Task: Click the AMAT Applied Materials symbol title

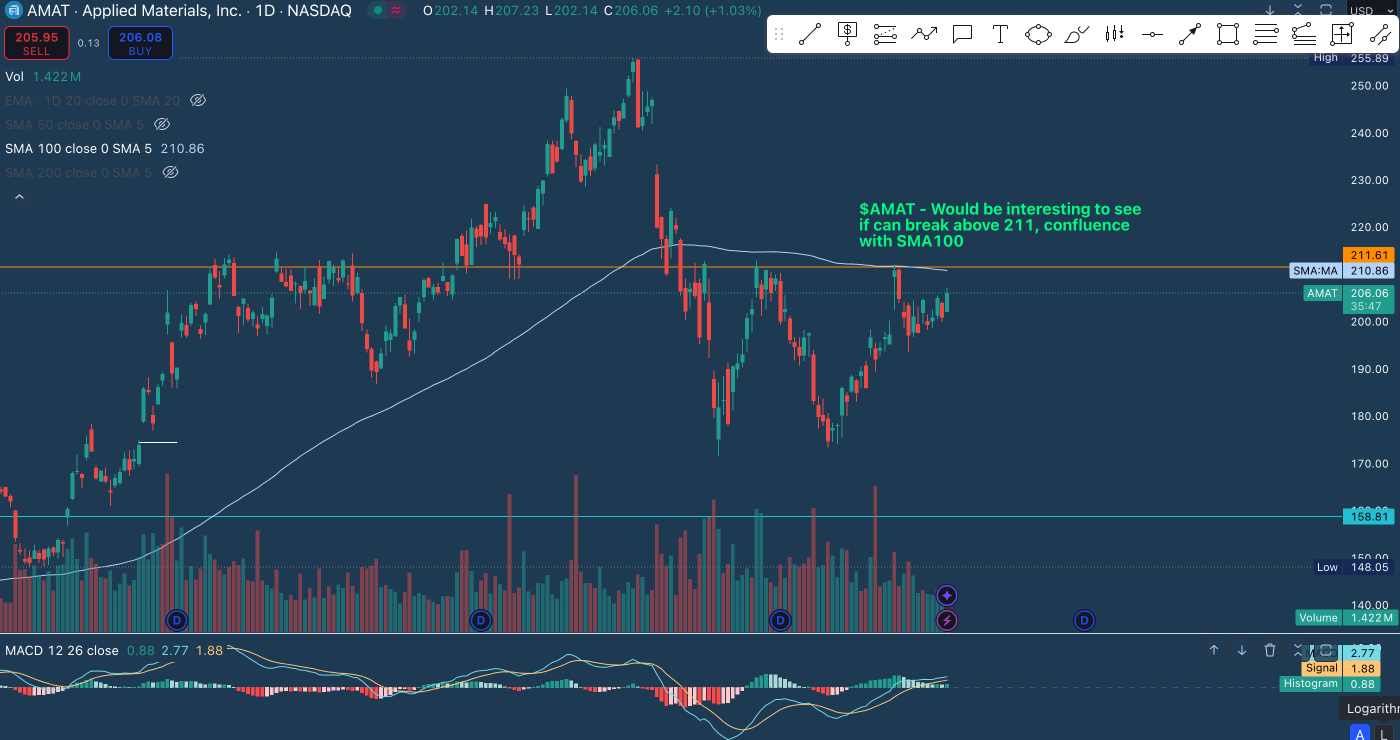Action: coord(189,10)
